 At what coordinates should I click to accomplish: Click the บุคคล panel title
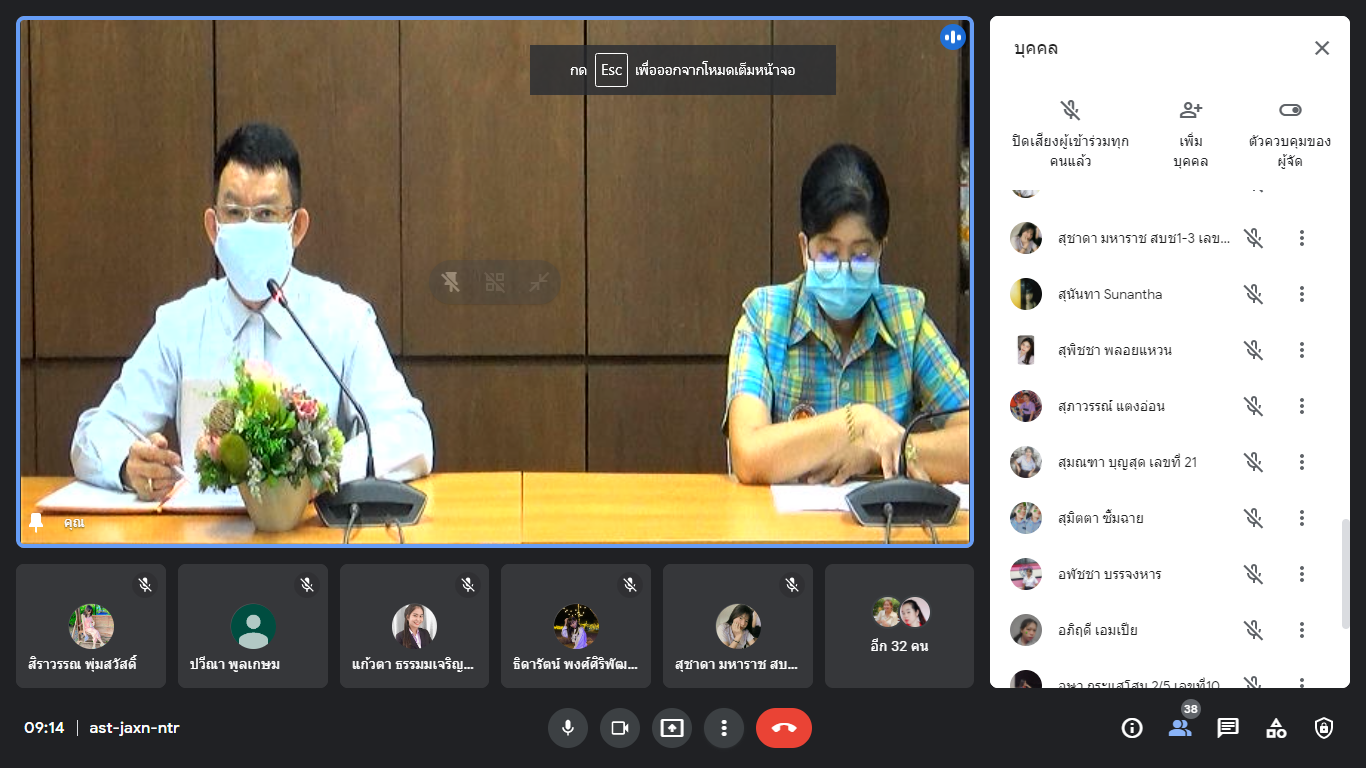[x=1036, y=48]
